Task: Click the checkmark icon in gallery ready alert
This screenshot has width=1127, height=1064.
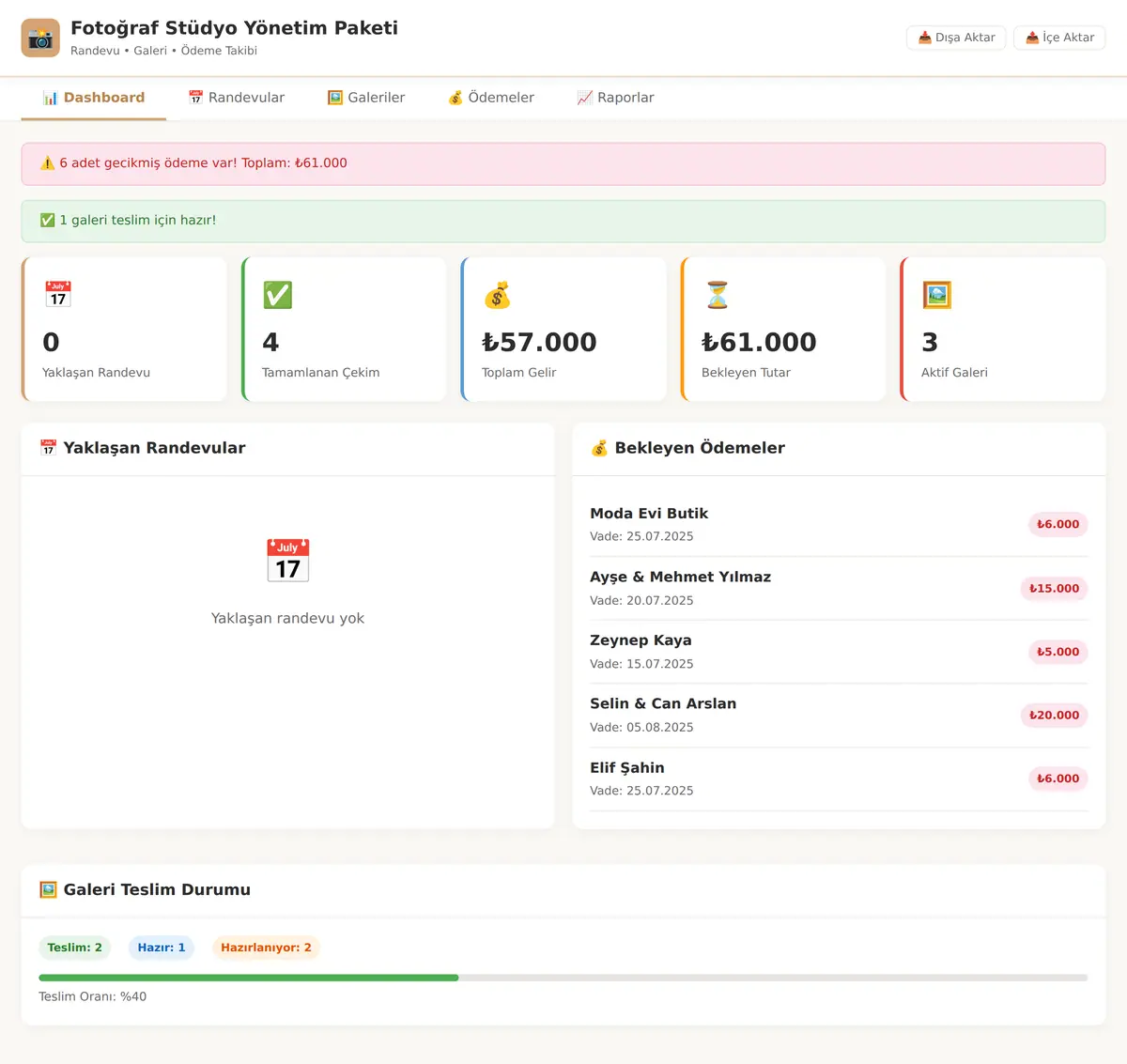Action: tap(48, 221)
